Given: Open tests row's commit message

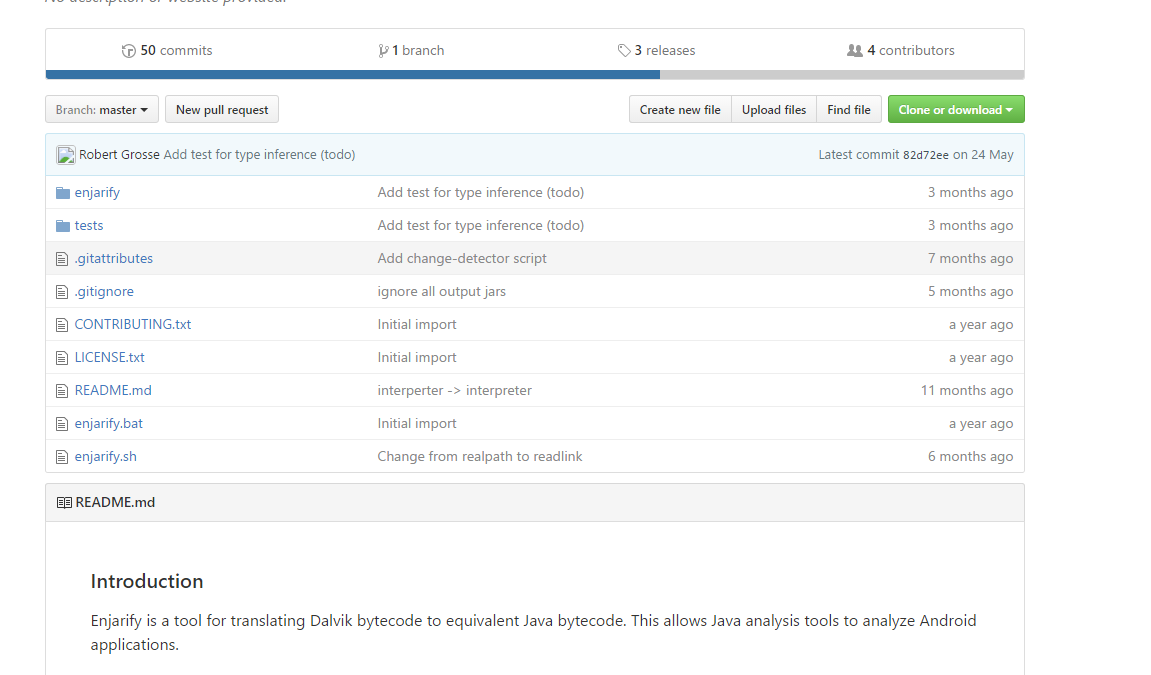Looking at the screenshot, I should 481,225.
